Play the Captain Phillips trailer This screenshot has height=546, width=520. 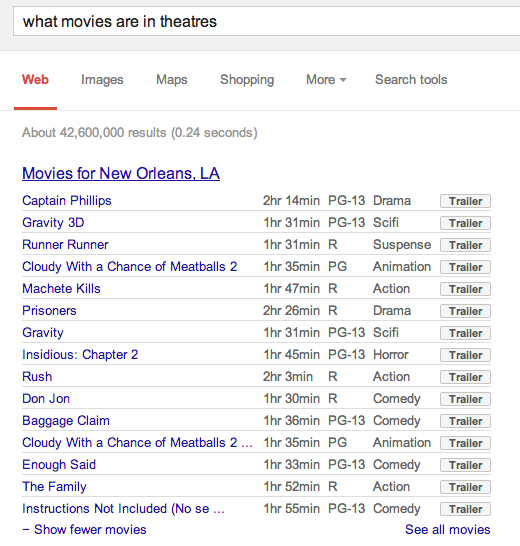(x=465, y=201)
